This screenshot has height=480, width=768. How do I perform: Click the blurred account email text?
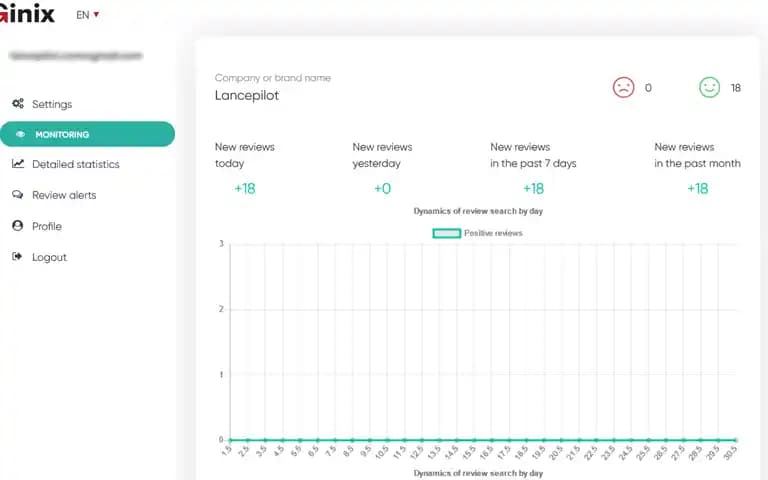coord(76,56)
